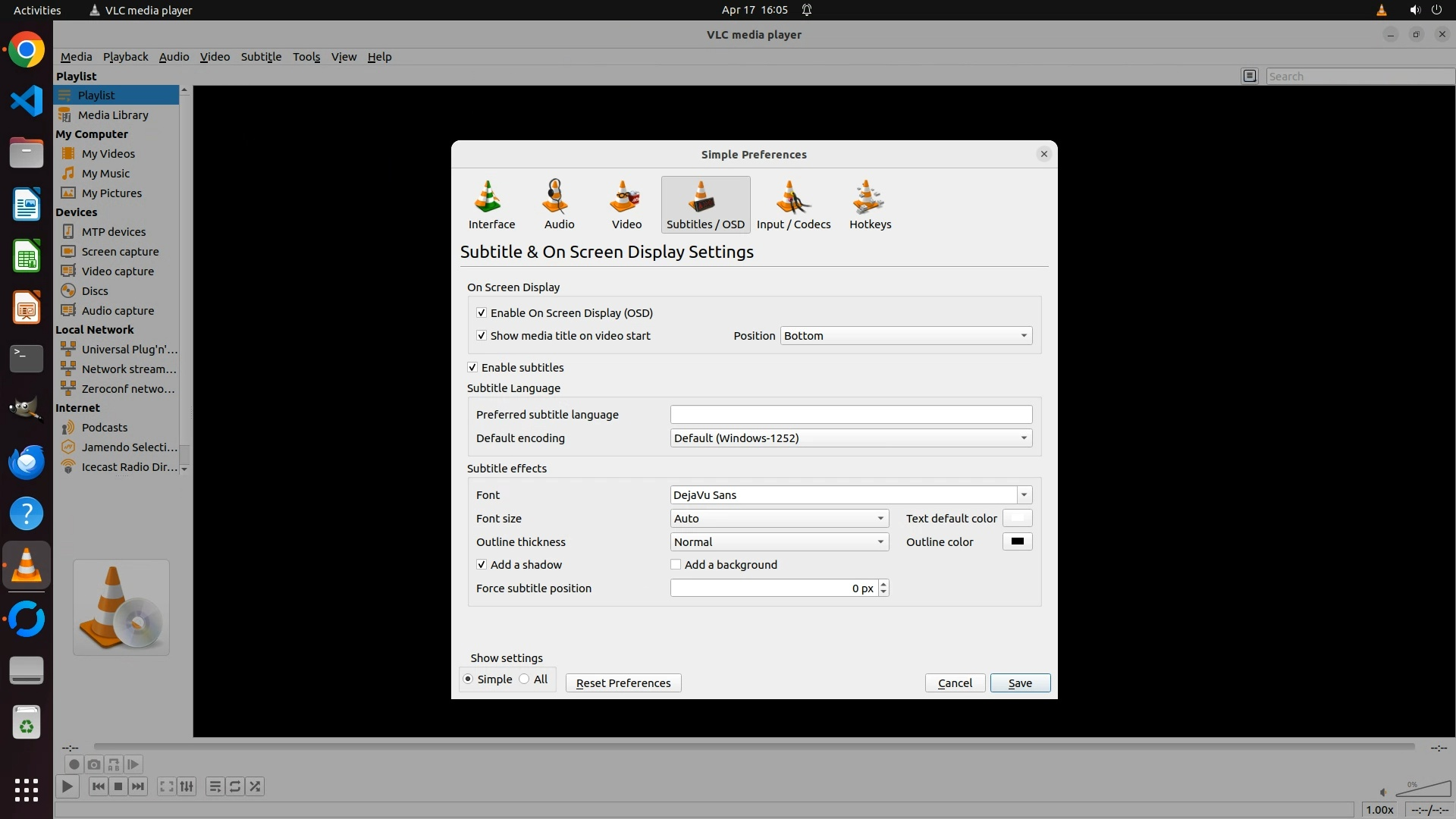Click the loop mode toggle icon
1456x819 pixels.
click(x=235, y=786)
